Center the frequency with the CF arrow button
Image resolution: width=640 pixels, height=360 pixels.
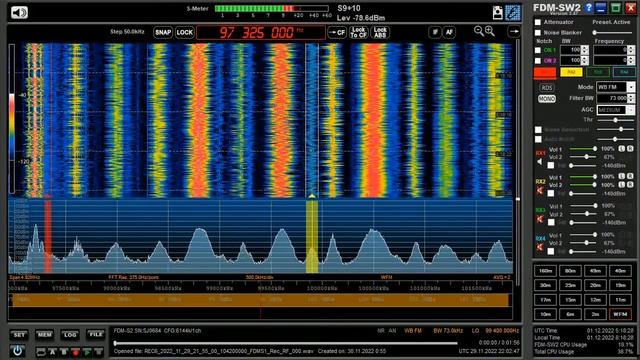click(x=337, y=33)
